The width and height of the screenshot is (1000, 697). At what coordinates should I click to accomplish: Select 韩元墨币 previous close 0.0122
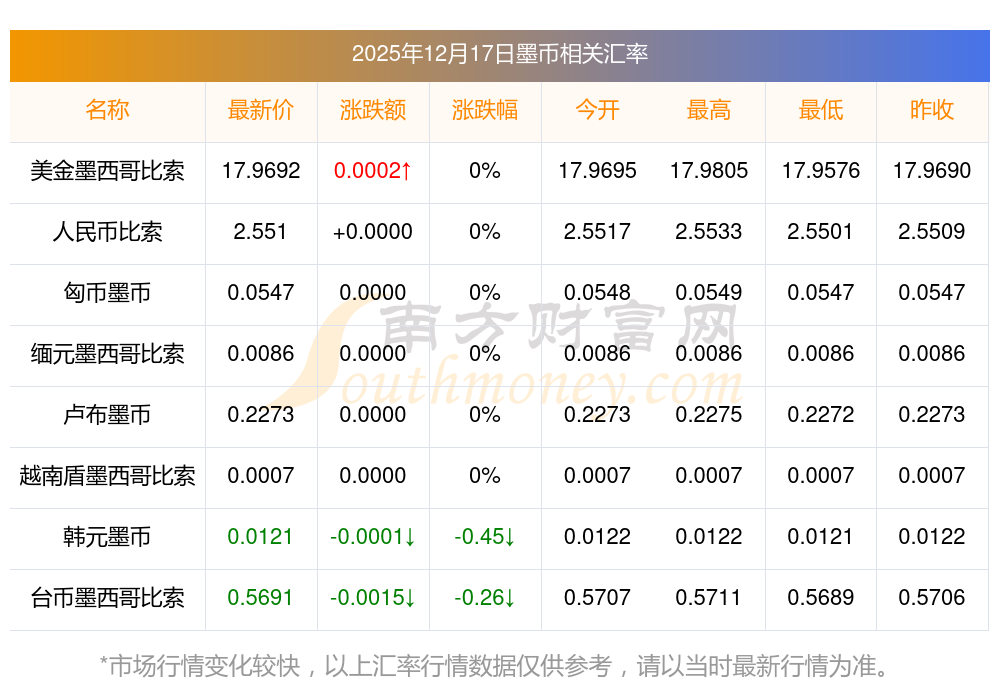pos(932,536)
